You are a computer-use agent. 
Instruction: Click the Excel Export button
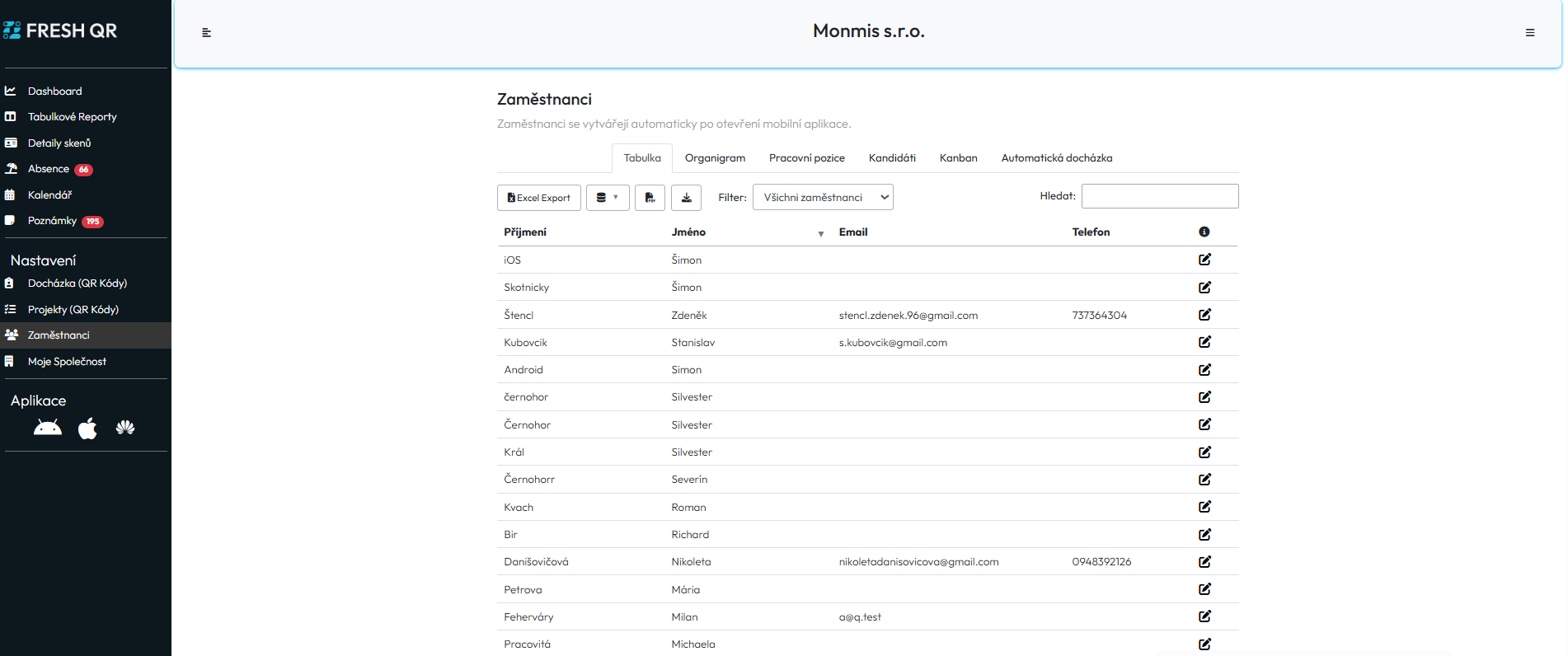[539, 198]
